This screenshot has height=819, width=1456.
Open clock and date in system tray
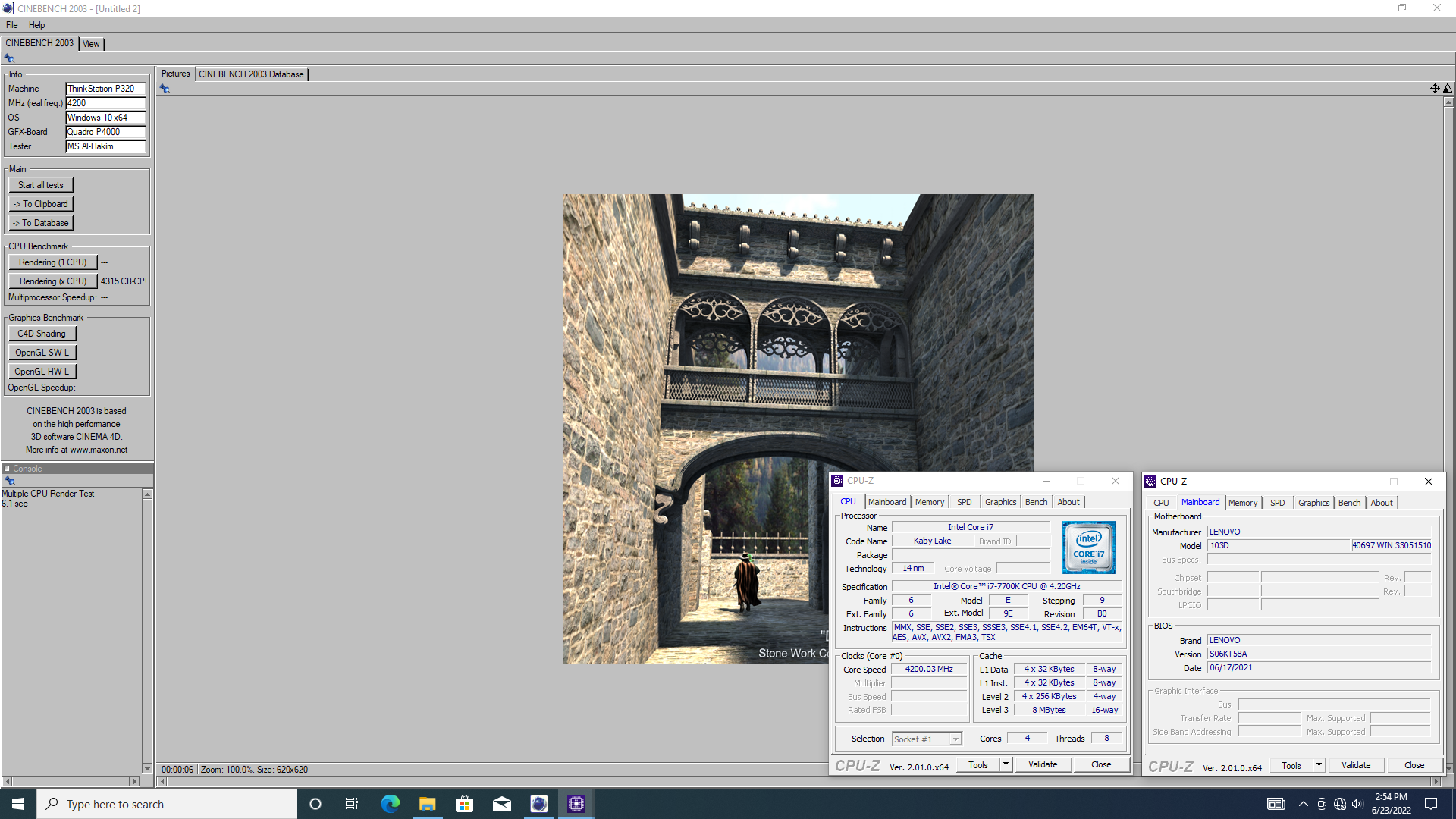[1391, 804]
